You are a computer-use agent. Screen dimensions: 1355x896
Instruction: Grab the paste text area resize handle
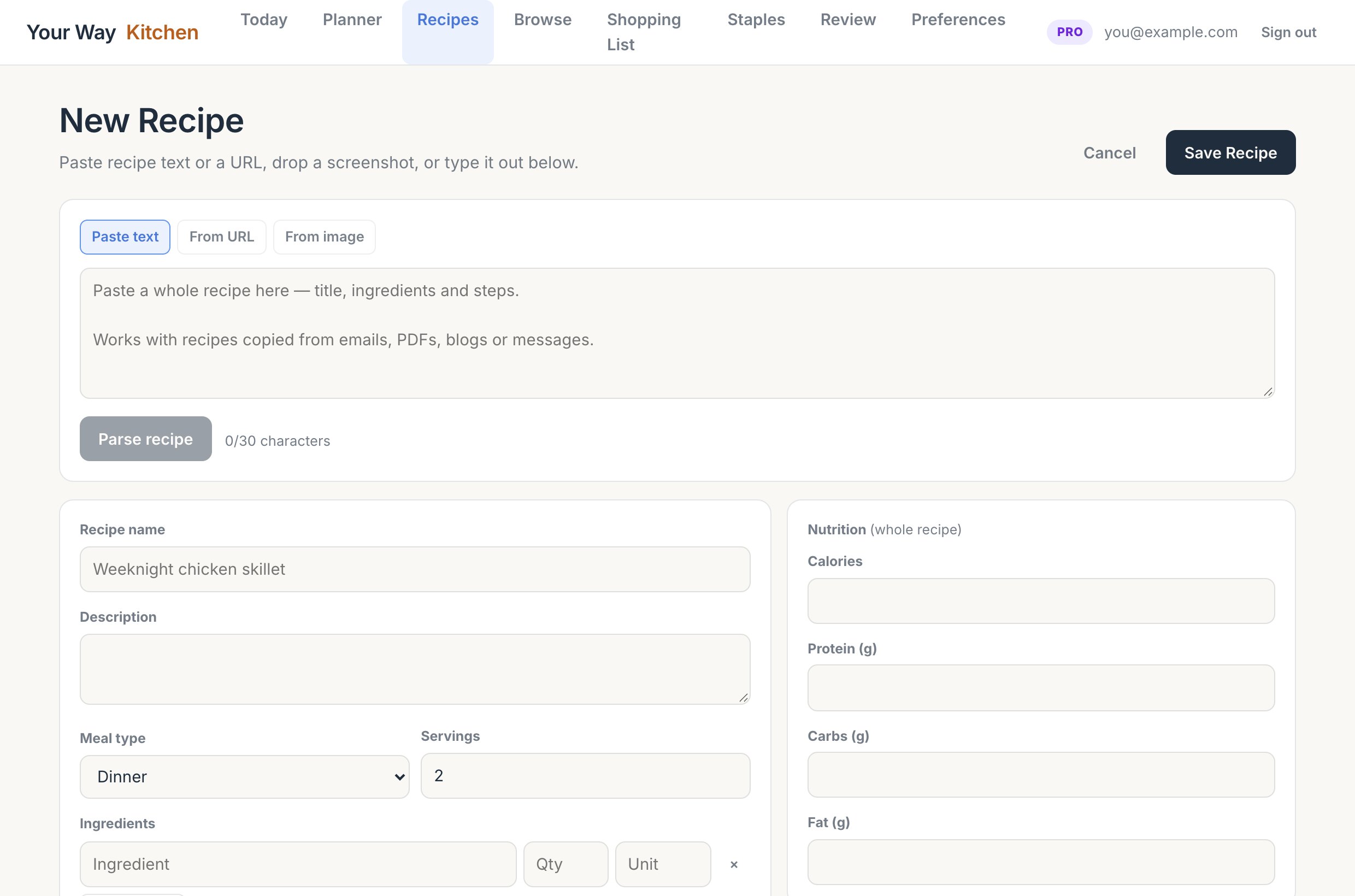pos(1268,391)
